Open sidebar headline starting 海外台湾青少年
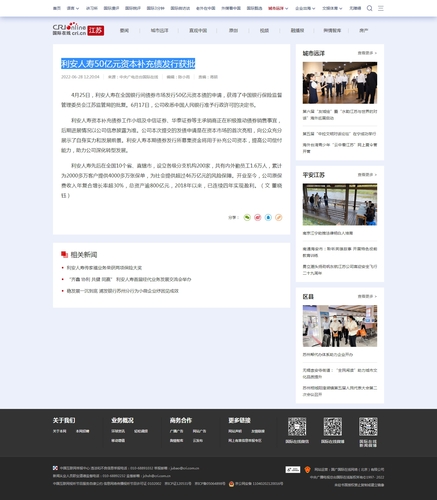The height and width of the screenshot is (500, 437). click(340, 148)
